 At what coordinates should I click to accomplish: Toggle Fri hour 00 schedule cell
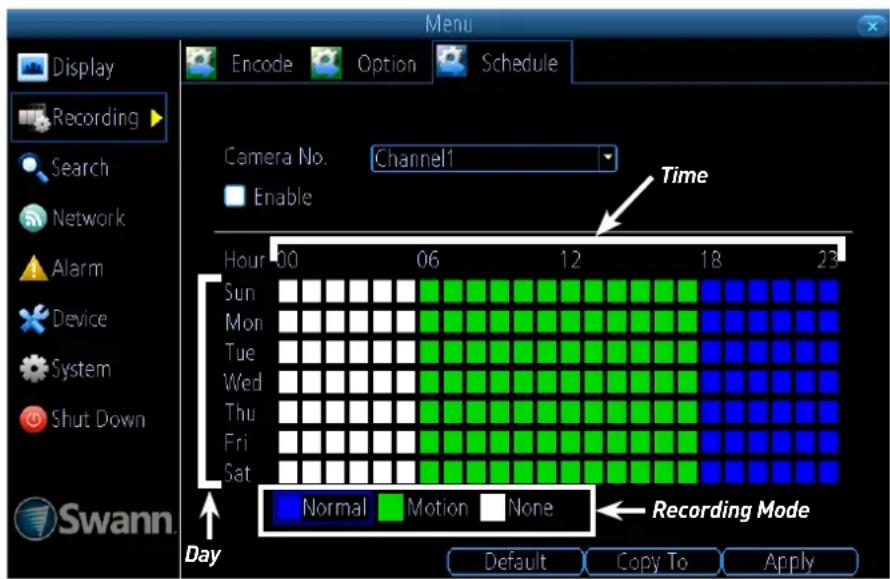(288, 442)
